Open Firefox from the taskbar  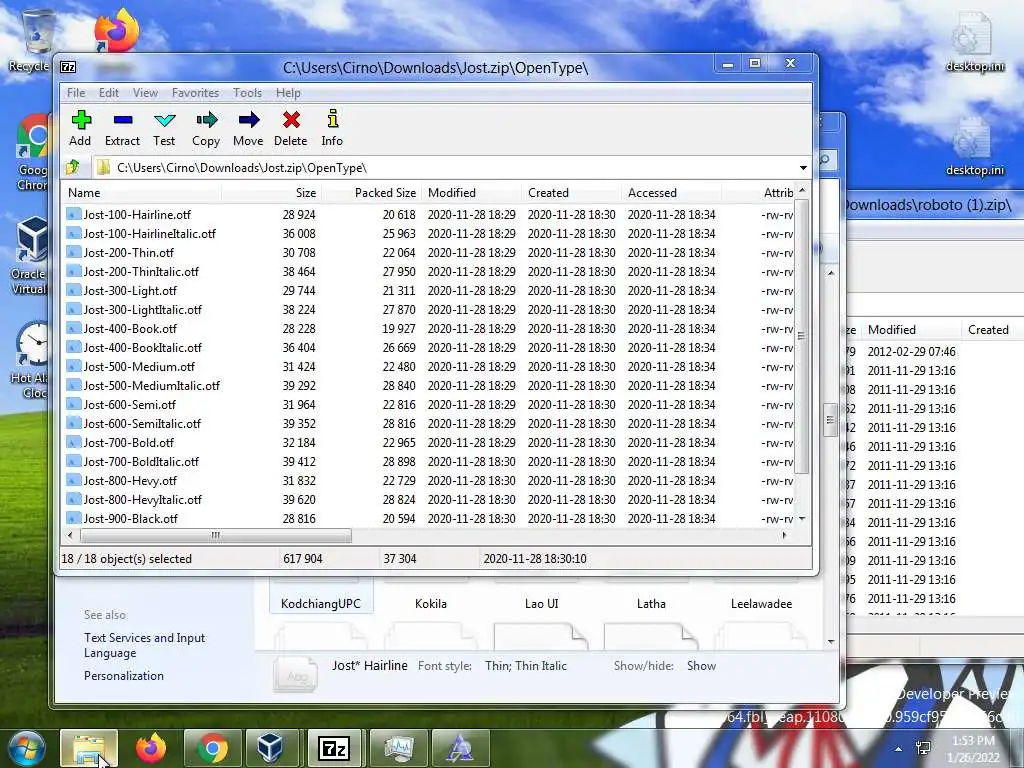tap(151, 748)
